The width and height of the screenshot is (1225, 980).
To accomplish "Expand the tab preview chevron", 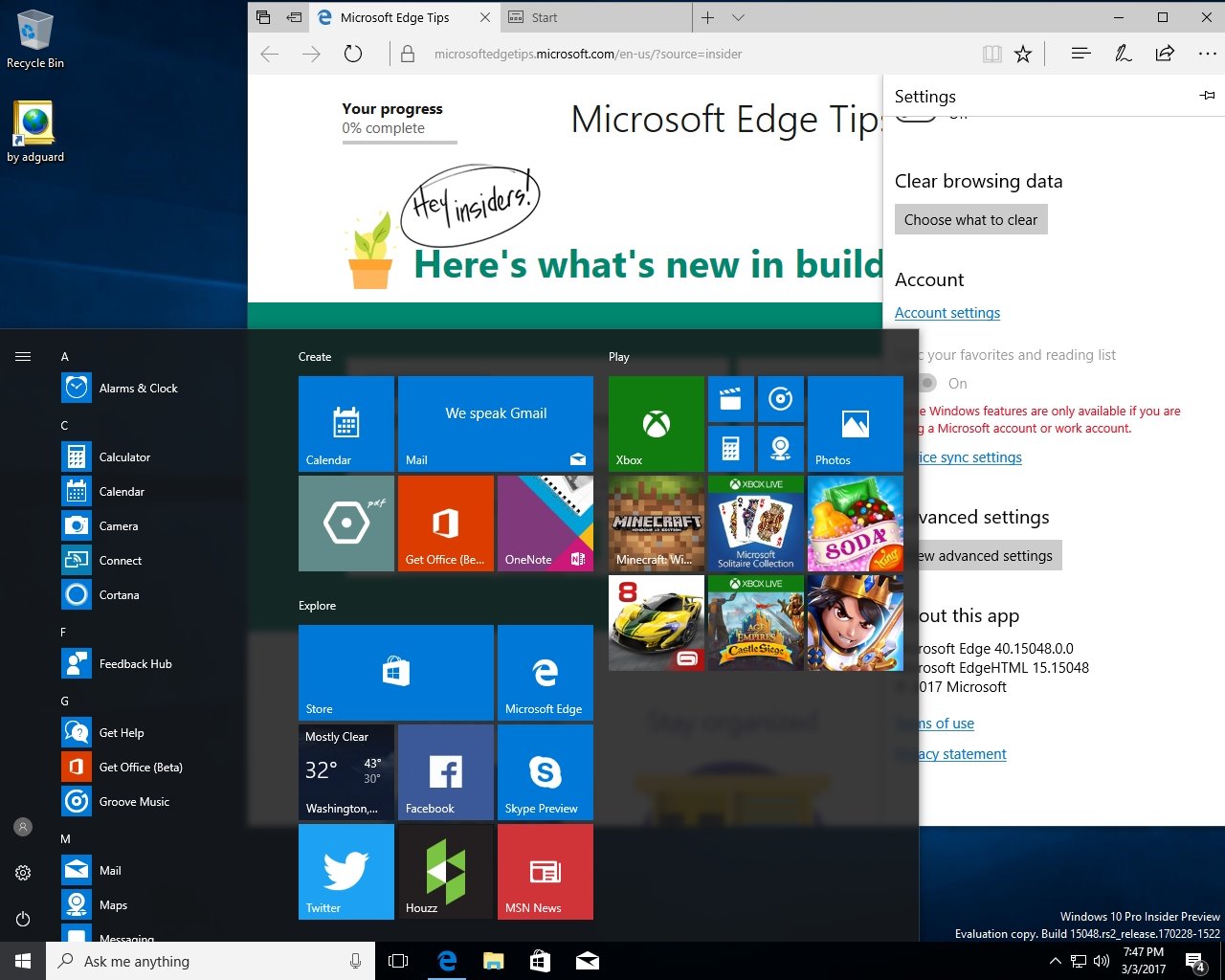I will tap(738, 17).
